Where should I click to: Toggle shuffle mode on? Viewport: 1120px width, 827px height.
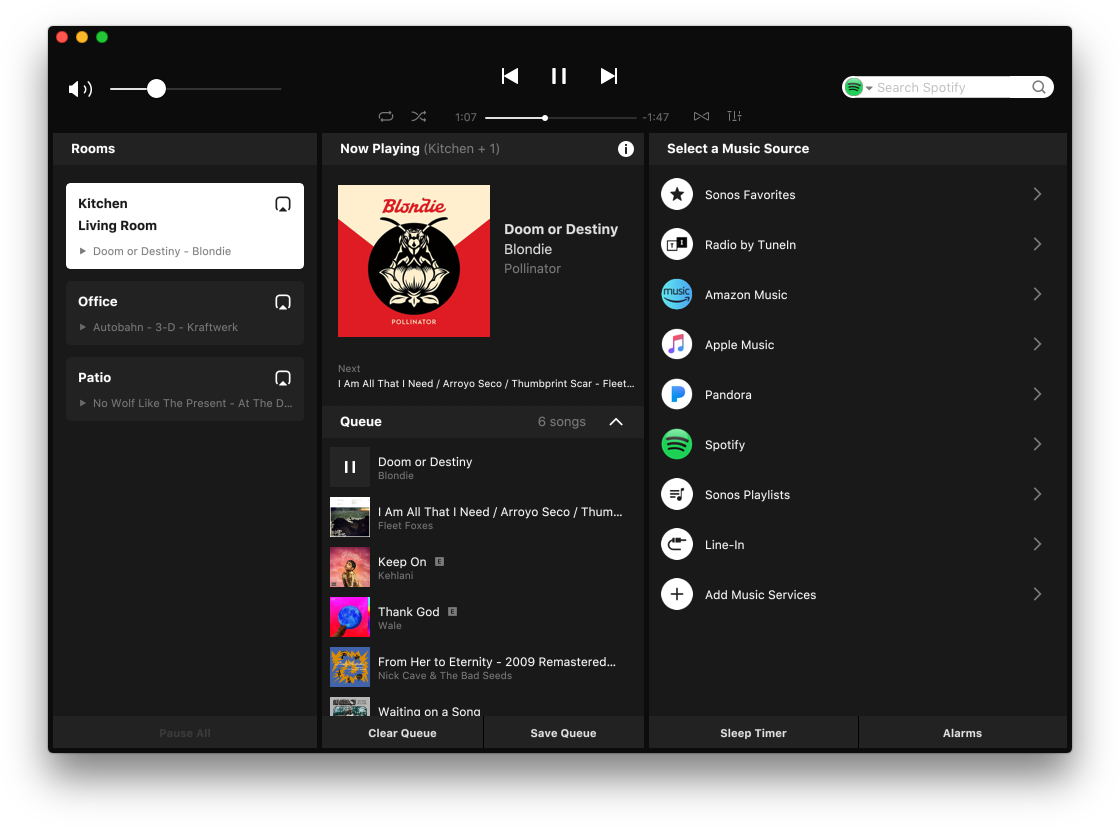click(x=419, y=116)
